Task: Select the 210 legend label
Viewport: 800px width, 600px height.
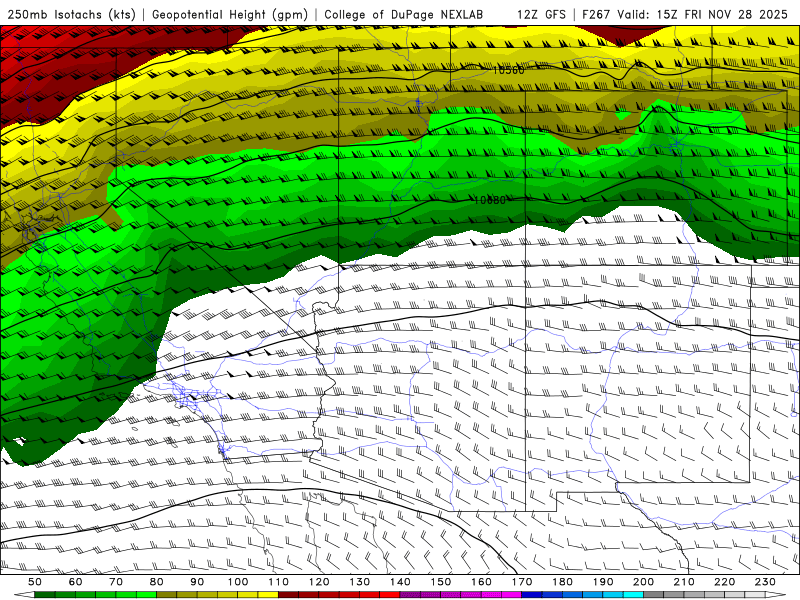Action: [x=684, y=582]
